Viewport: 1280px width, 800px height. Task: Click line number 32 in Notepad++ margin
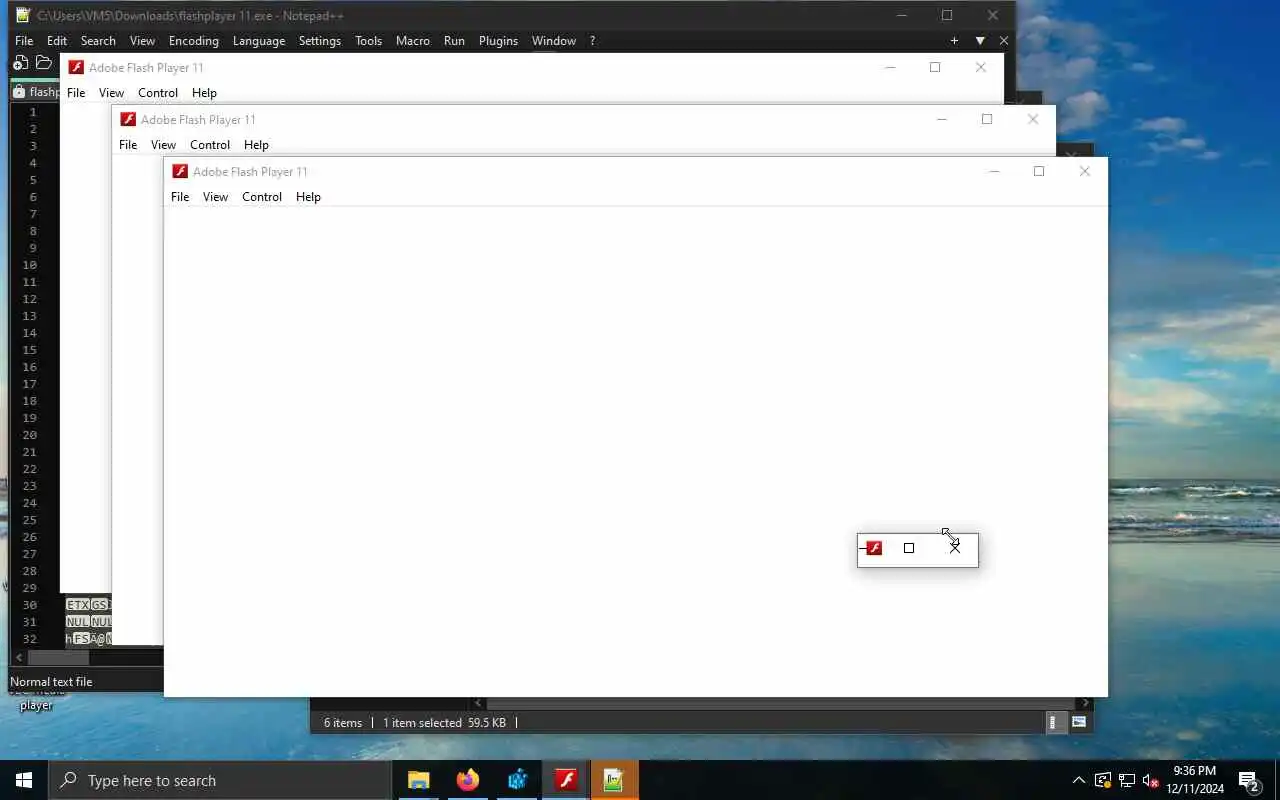[x=29, y=639]
